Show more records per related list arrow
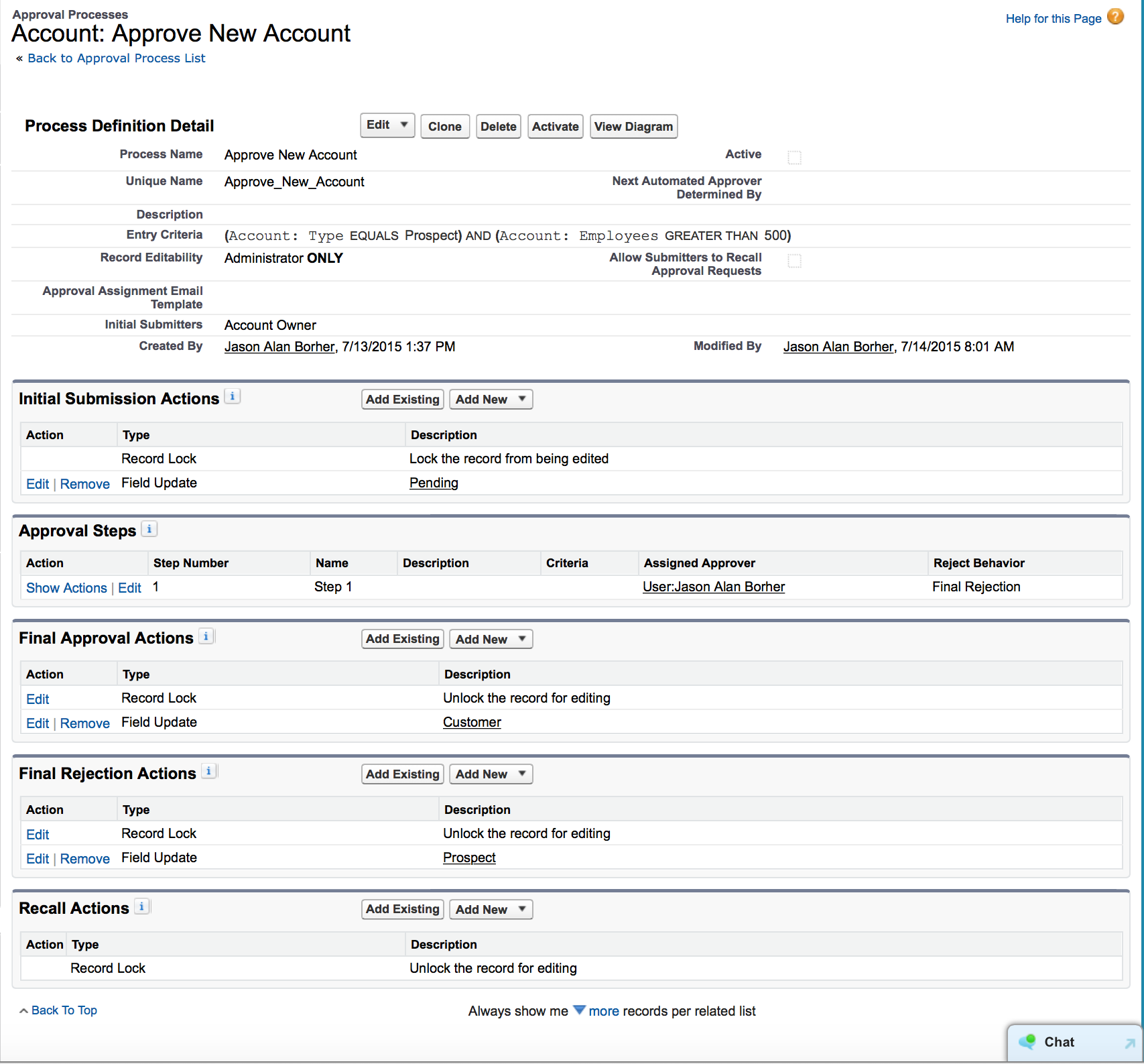The height and width of the screenshot is (1064, 1144). pos(579,1010)
